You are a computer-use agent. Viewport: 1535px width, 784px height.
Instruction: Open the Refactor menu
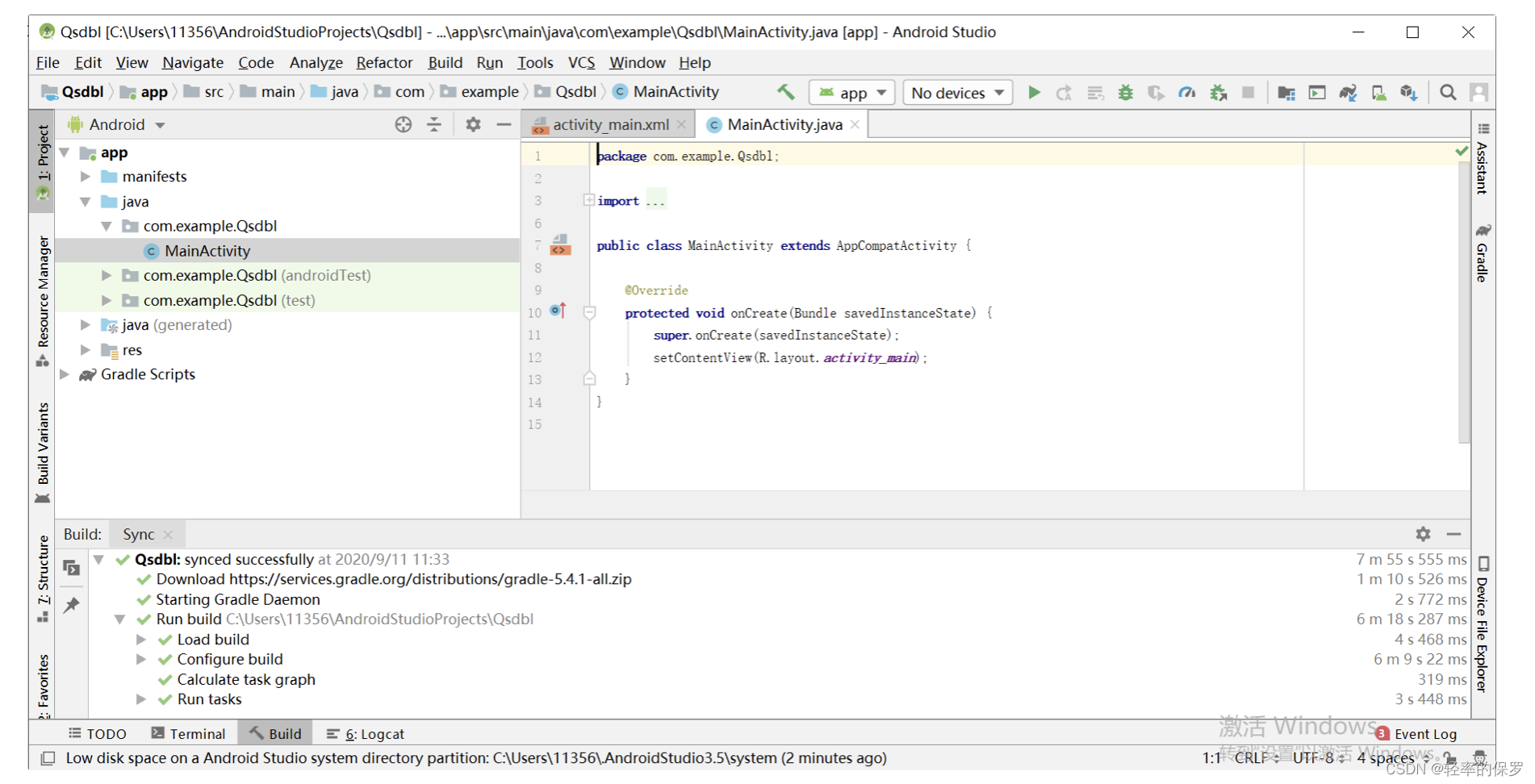click(x=384, y=62)
